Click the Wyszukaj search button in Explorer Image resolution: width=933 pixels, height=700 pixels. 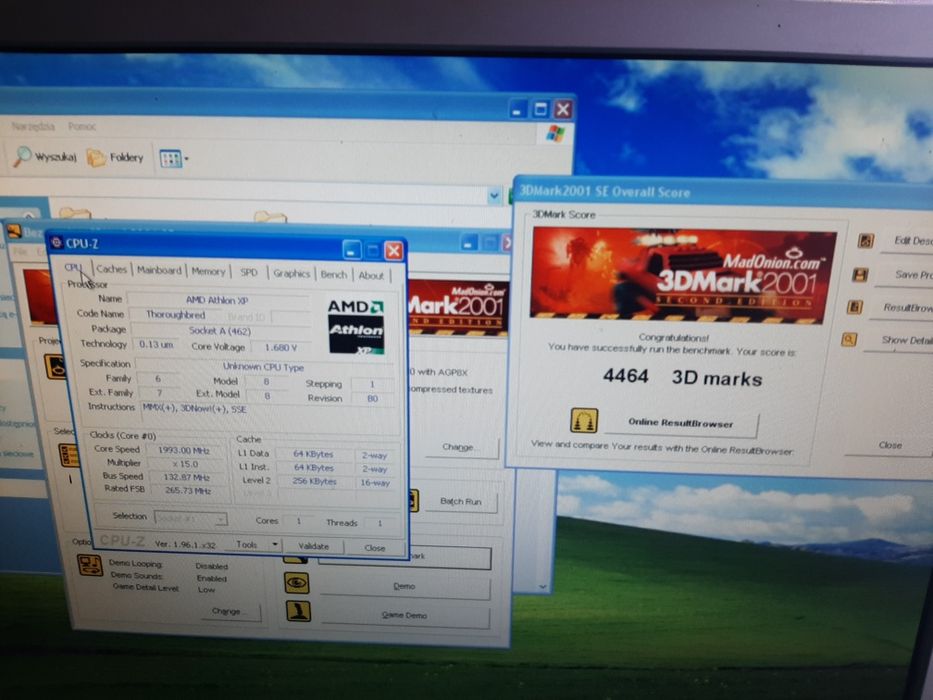pyautogui.click(x=45, y=157)
